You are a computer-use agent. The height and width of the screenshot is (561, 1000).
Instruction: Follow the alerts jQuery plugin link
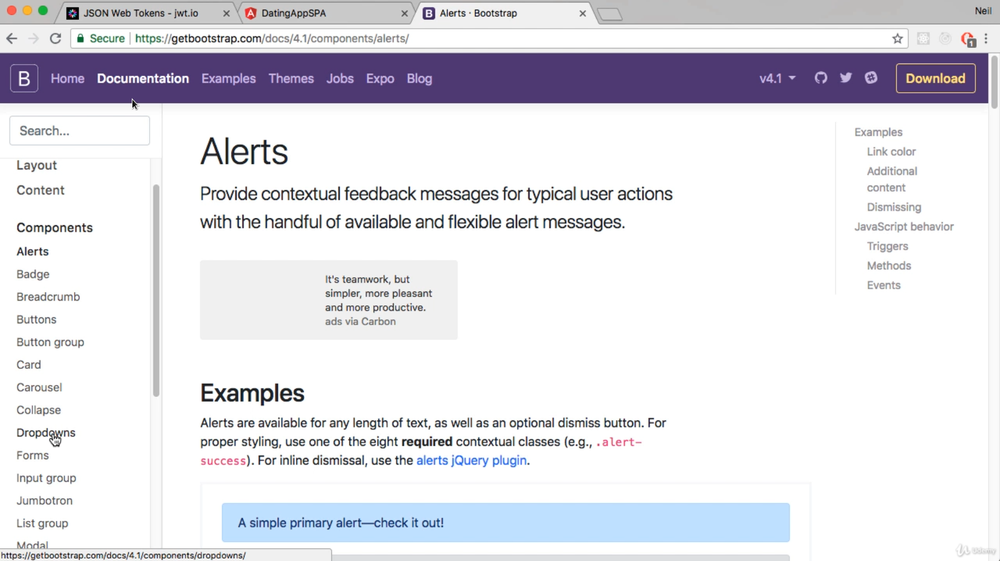click(x=471, y=460)
